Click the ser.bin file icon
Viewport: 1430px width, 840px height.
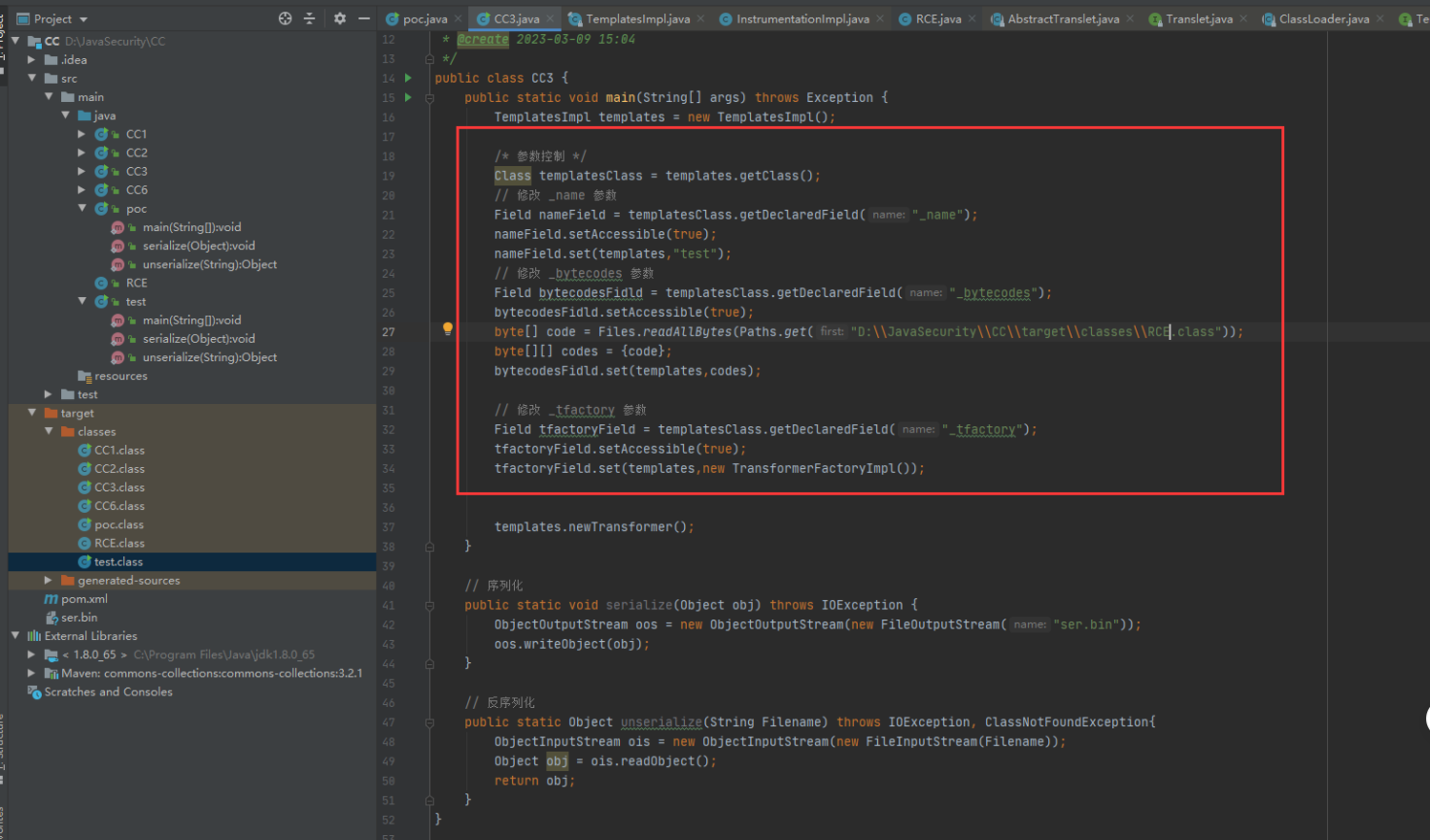(51, 618)
